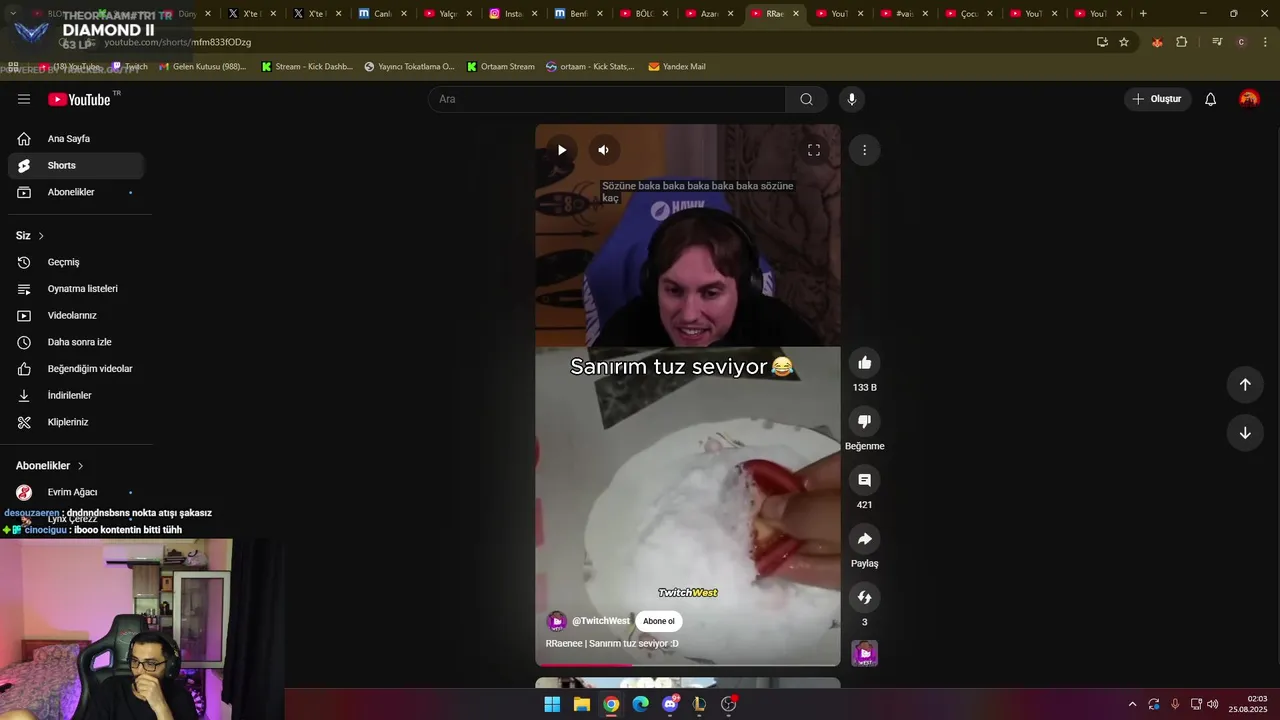
Task: Open the comments with 421 count
Action: [865, 480]
